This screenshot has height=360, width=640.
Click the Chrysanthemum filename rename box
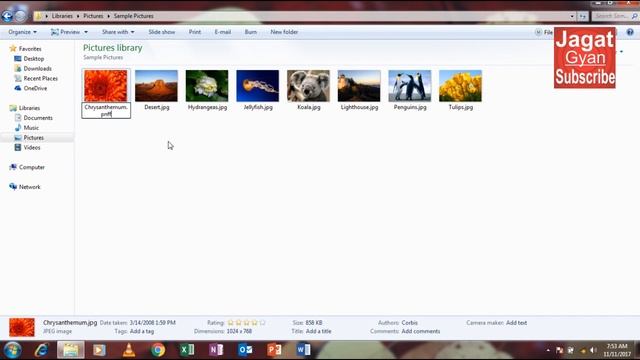[x=106, y=111]
